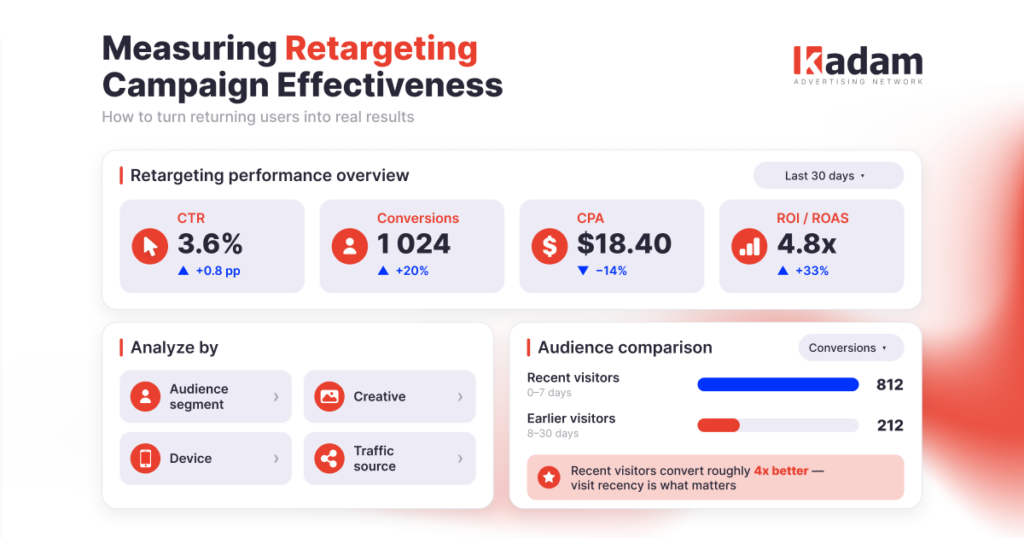Open the Last 30 days dropdown
Viewport: 1024px width, 538px height.
(x=828, y=176)
